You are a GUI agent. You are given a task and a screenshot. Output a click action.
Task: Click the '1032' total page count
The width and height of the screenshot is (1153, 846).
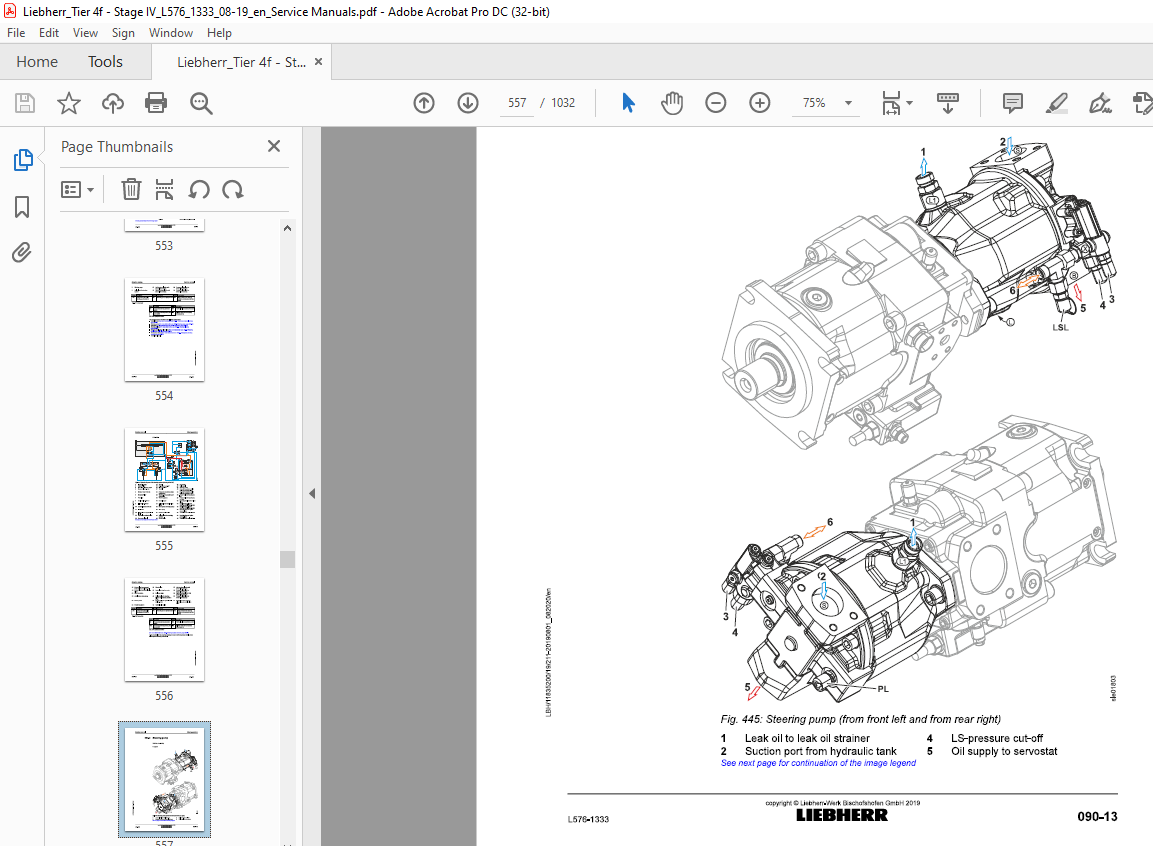563,103
